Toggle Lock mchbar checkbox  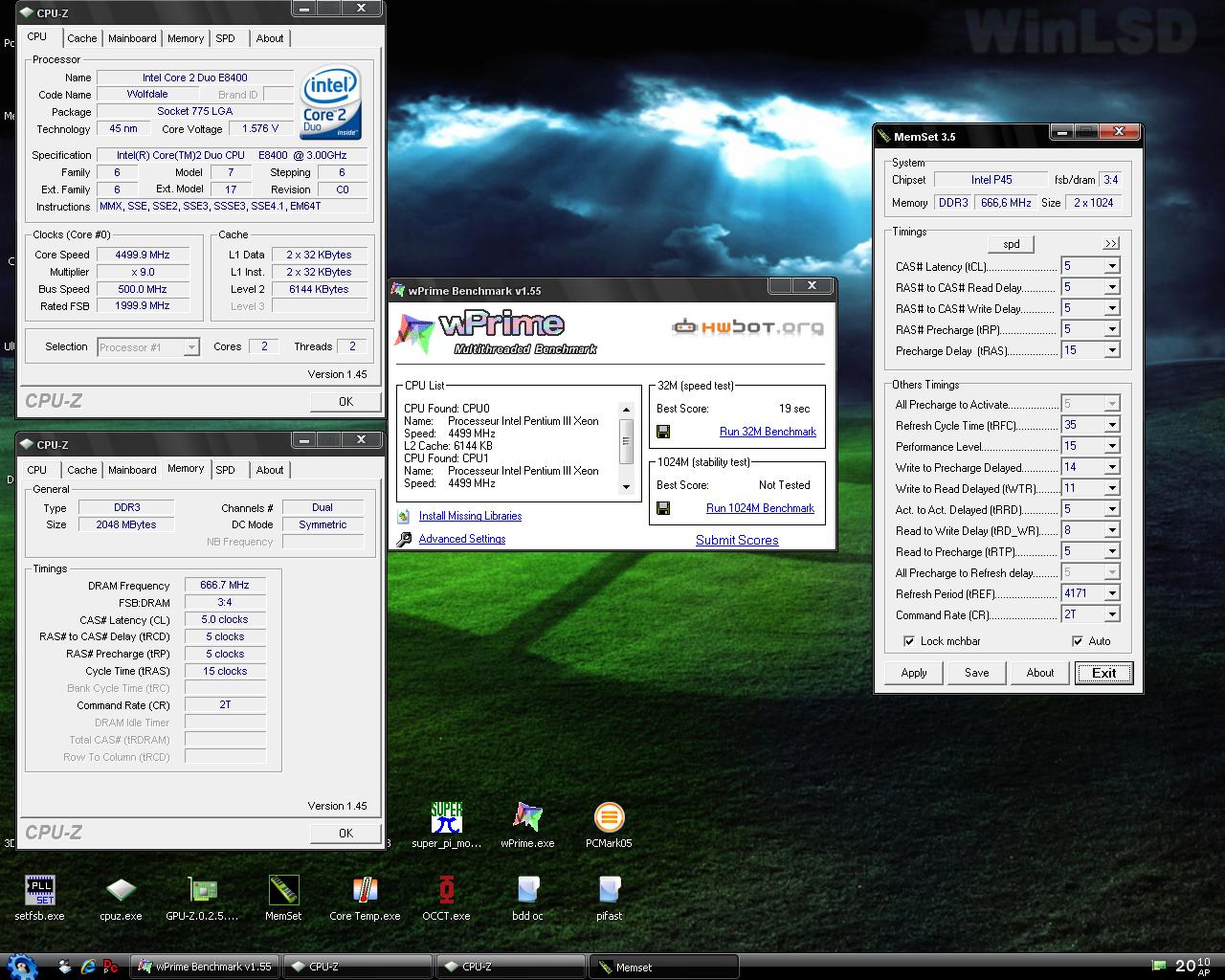coord(909,641)
